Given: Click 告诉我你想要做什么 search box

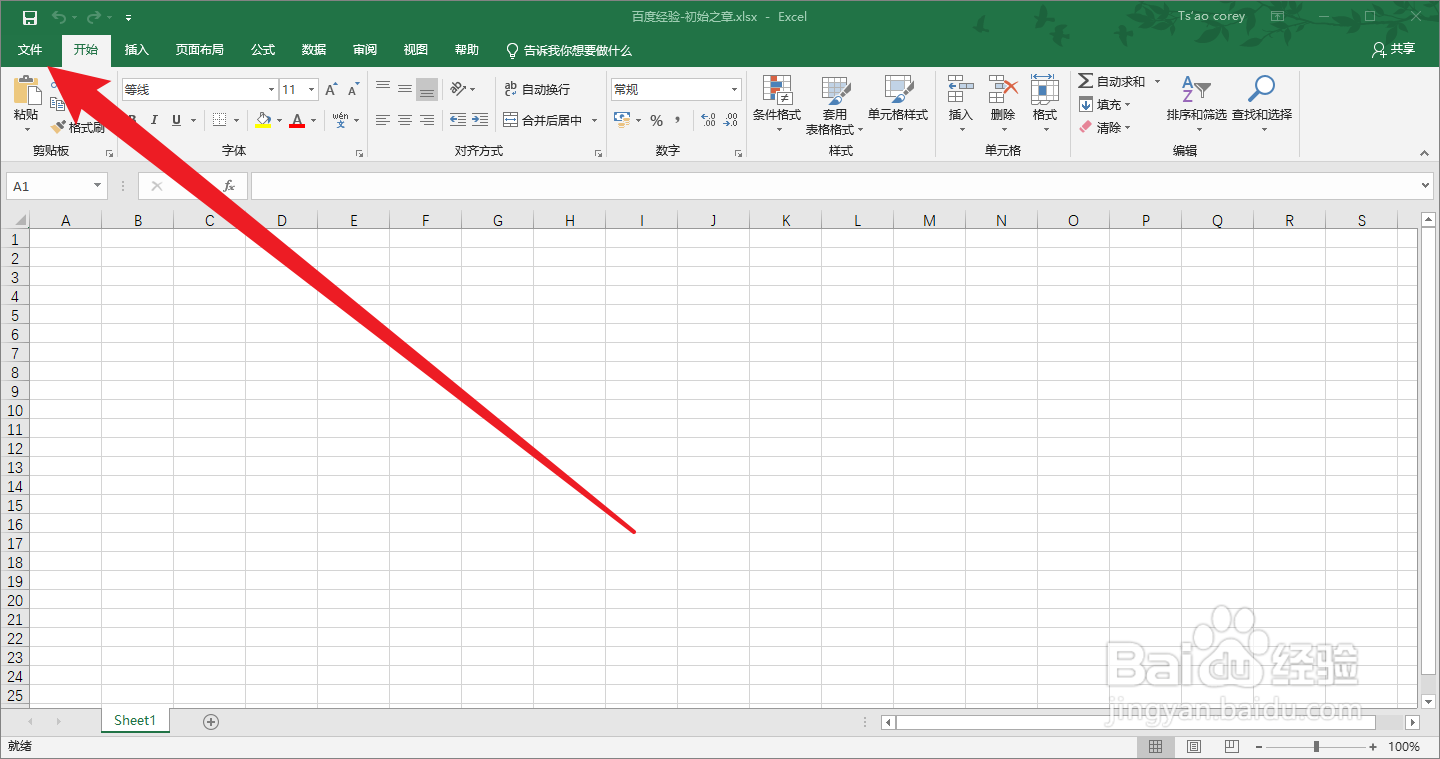Looking at the screenshot, I should [569, 50].
